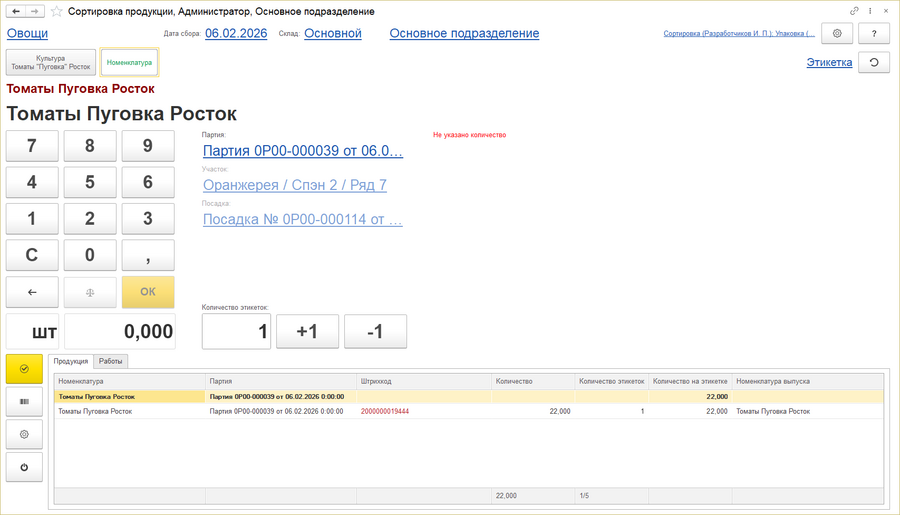
Task: Click the yellow checkmark sidebar button
Action: 24,369
